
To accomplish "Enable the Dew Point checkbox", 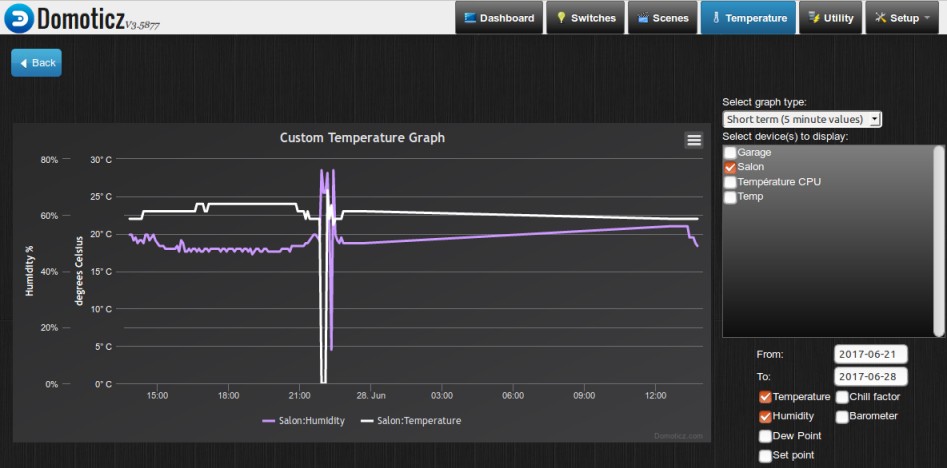I will click(x=765, y=436).
